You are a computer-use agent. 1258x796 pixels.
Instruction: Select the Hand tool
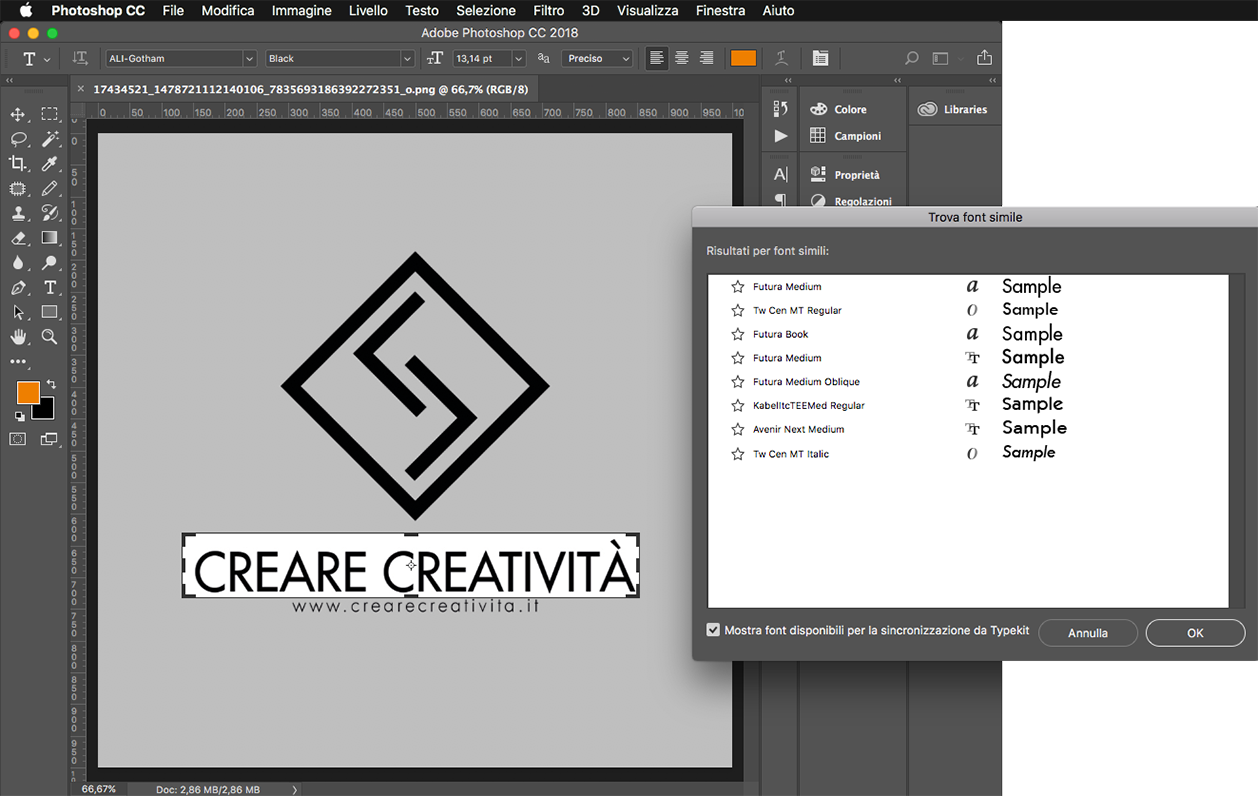pos(18,337)
